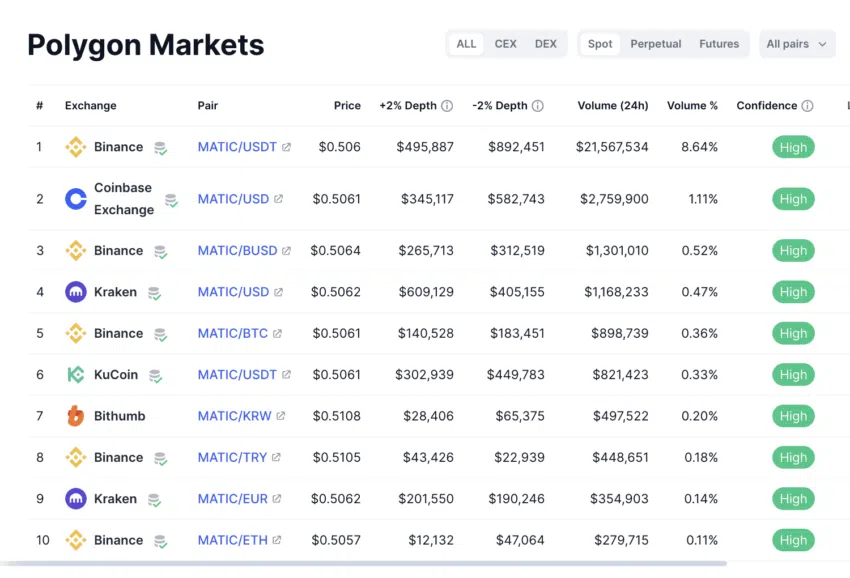Switch to the Perpetual markets tab
Image resolution: width=850 pixels, height=578 pixels.
coord(656,44)
